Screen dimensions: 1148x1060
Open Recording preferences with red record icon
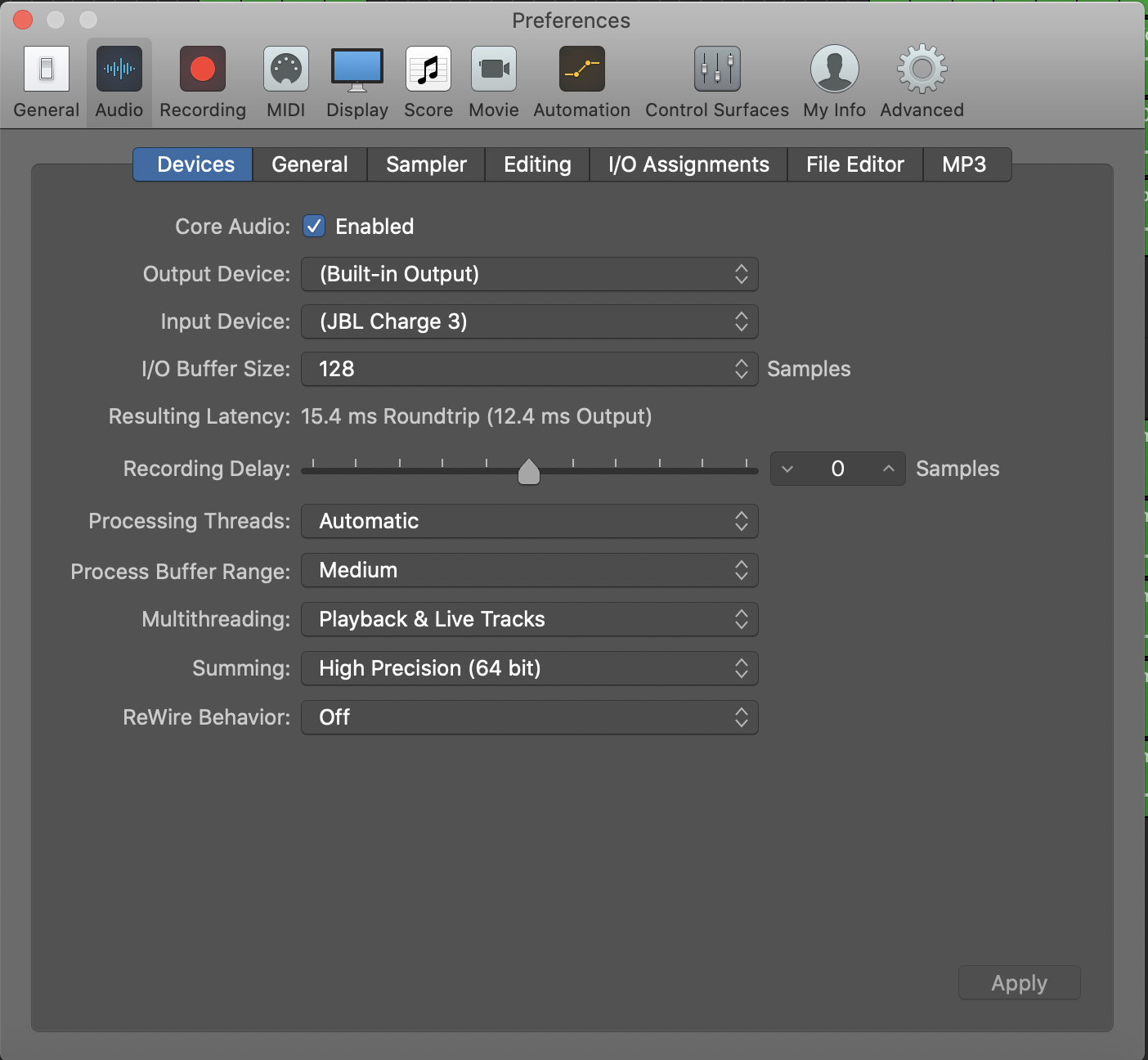point(203,69)
